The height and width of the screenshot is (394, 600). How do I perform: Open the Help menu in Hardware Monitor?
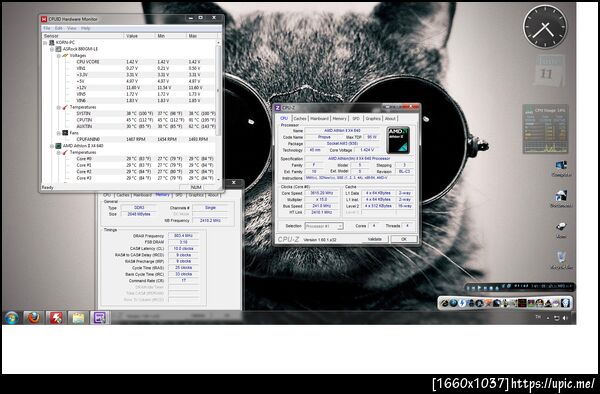(x=85, y=28)
